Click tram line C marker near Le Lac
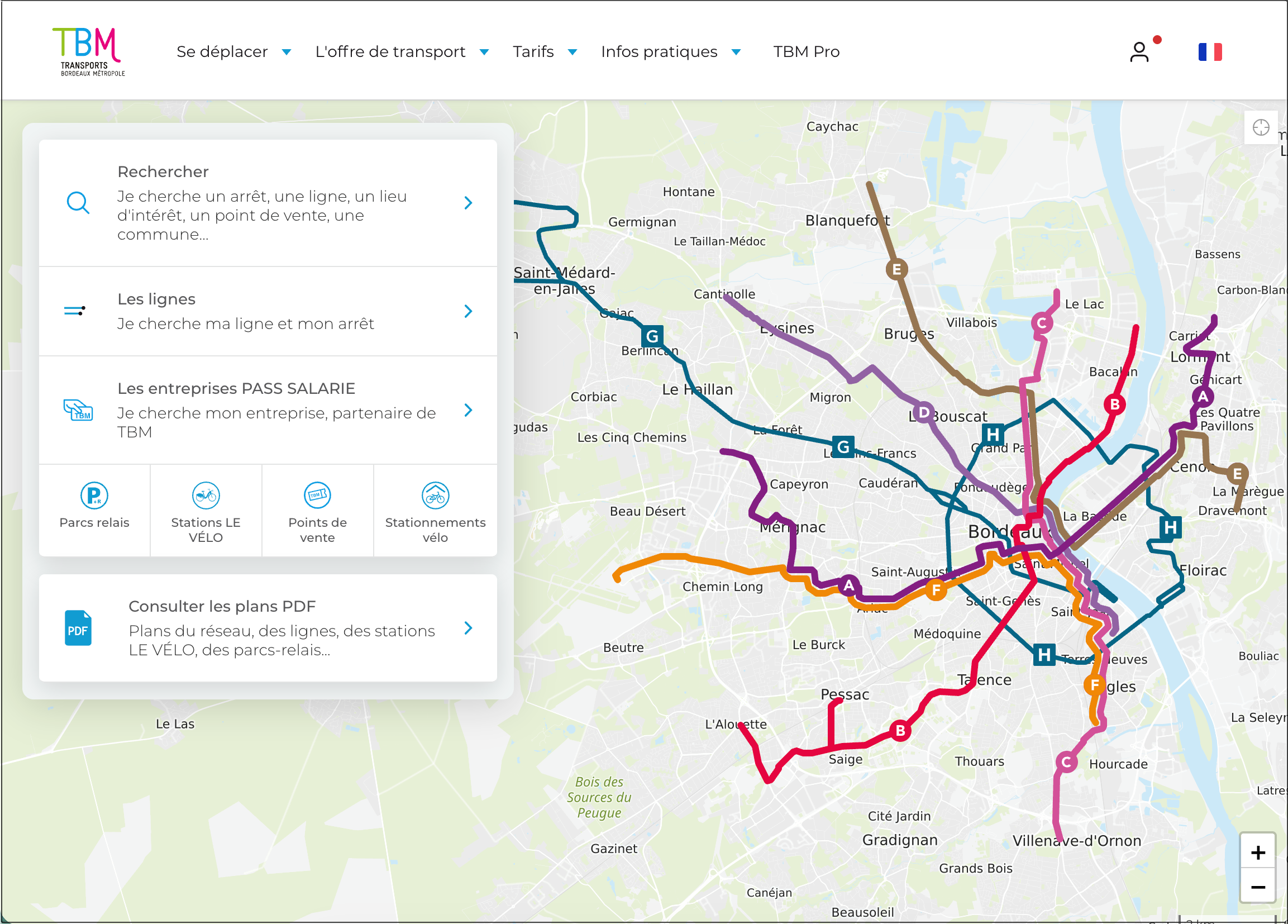Viewport: 1288px width, 924px height. [x=1042, y=323]
